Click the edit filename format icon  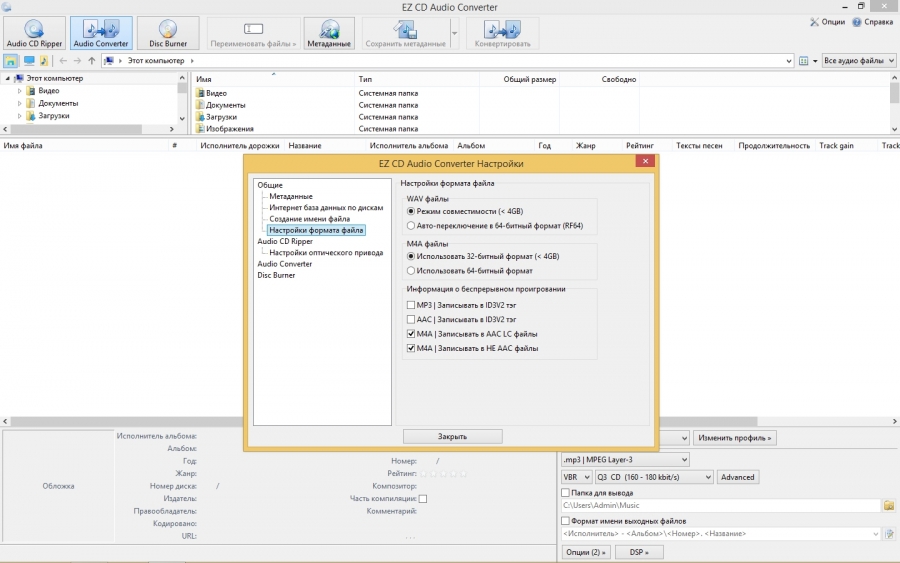tap(888, 534)
